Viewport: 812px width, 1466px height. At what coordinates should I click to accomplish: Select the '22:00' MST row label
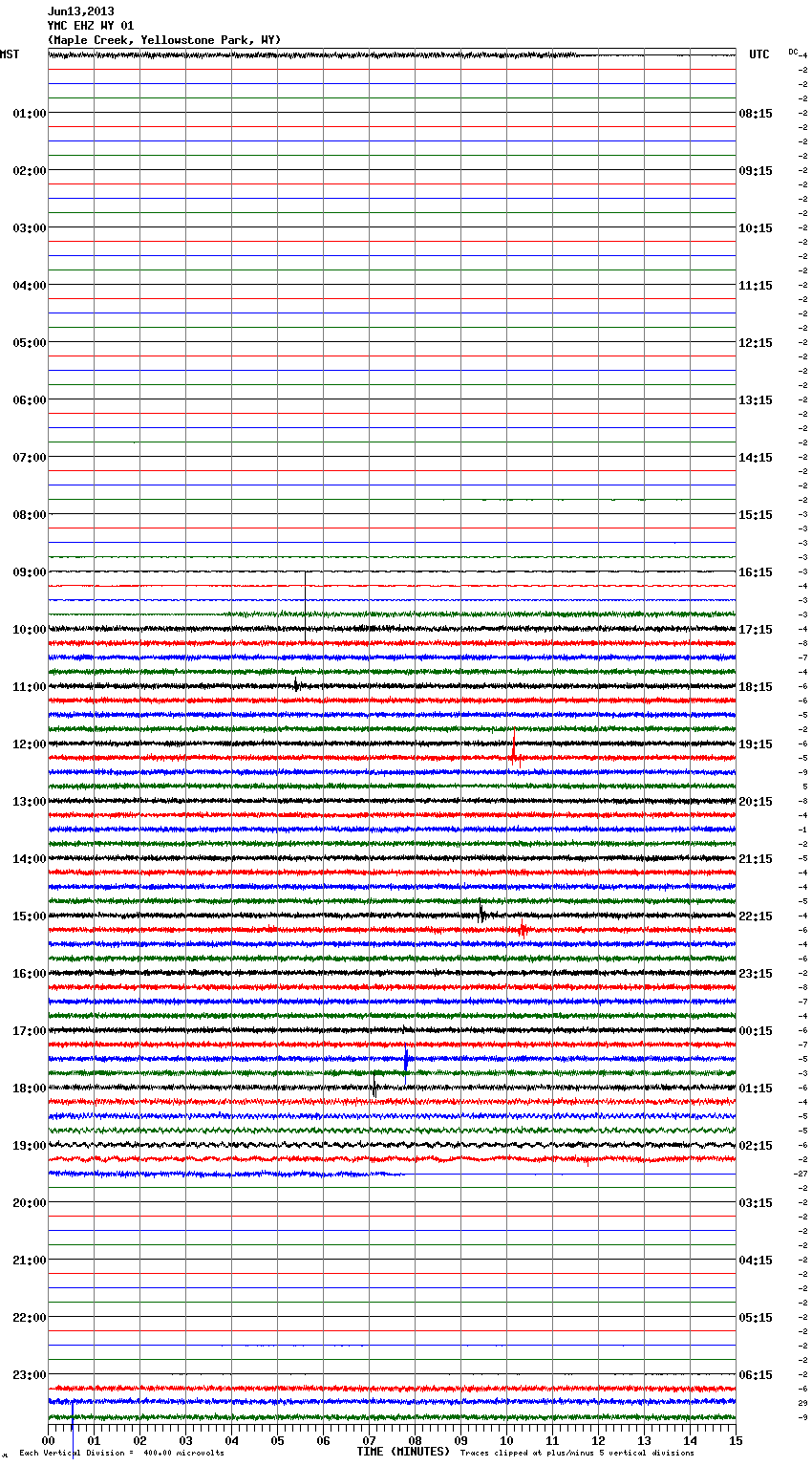pos(29,1318)
